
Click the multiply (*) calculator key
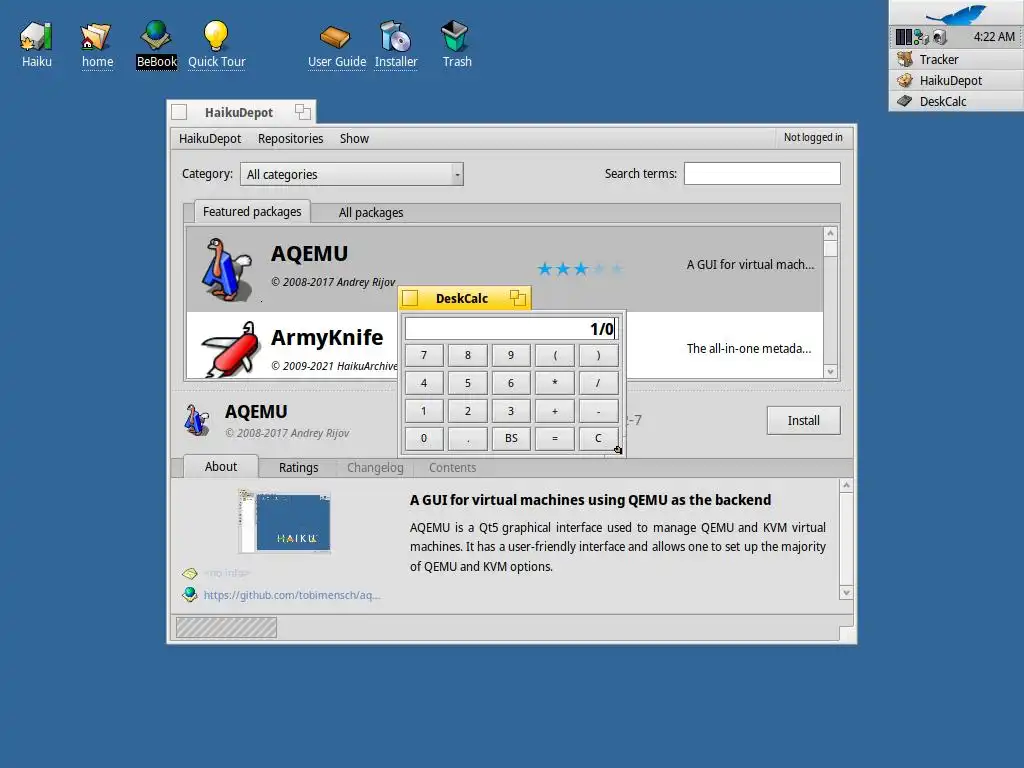pyautogui.click(x=554, y=383)
